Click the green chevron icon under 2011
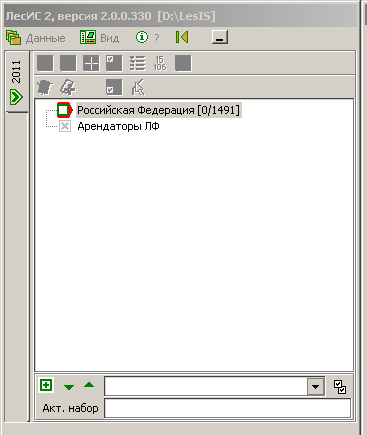The height and width of the screenshot is (435, 367). click(16, 97)
